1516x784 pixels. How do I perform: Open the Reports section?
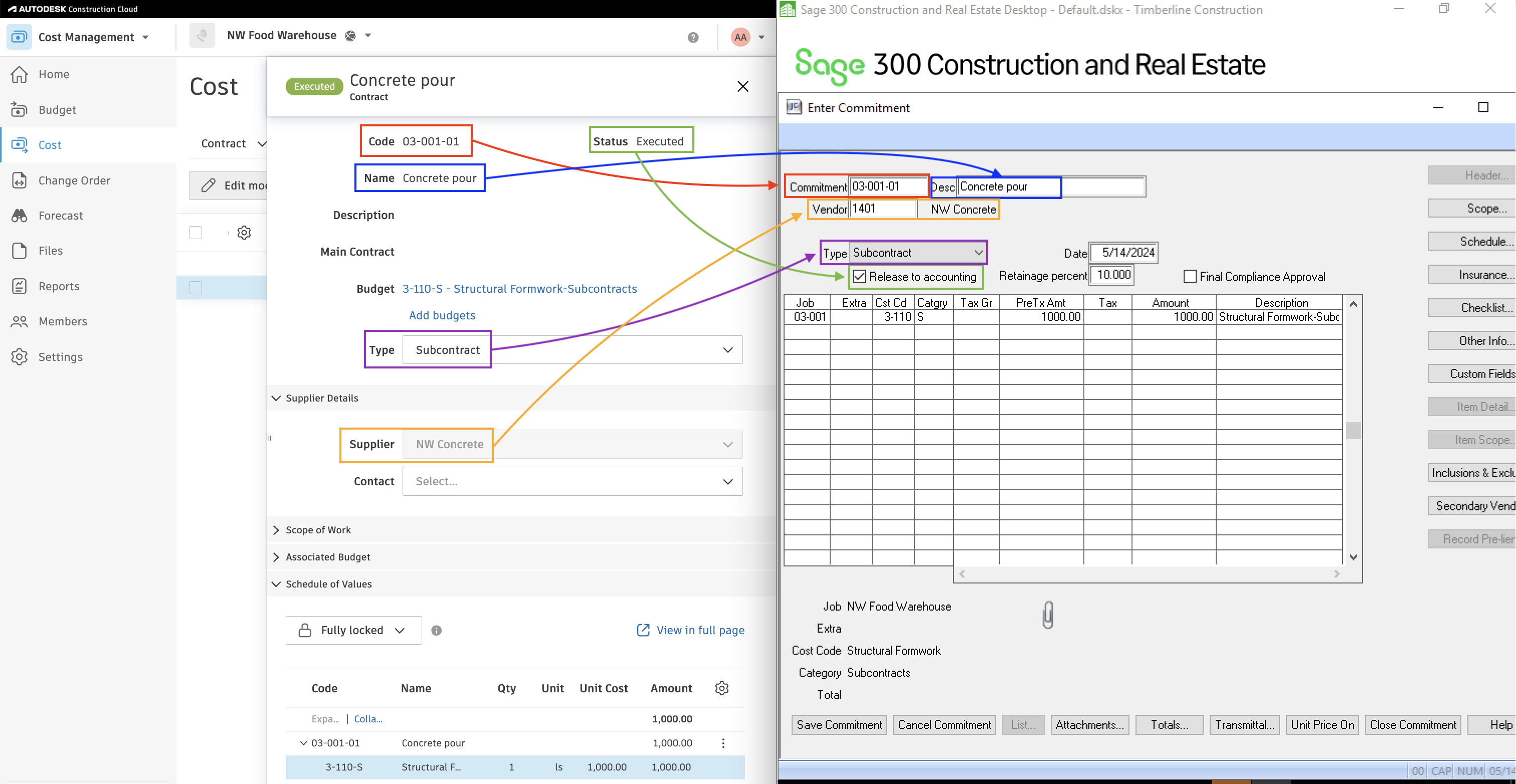click(59, 286)
